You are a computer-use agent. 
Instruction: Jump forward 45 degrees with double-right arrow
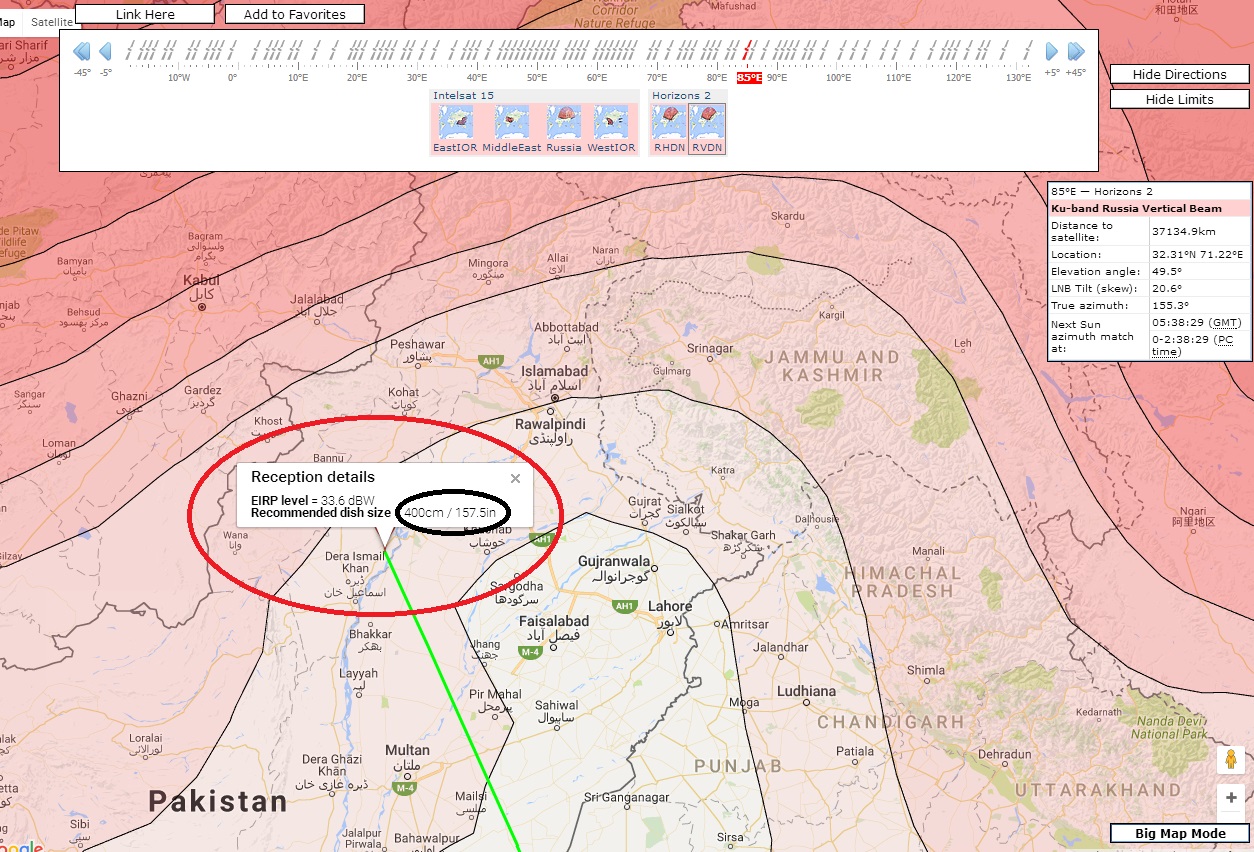[1076, 51]
